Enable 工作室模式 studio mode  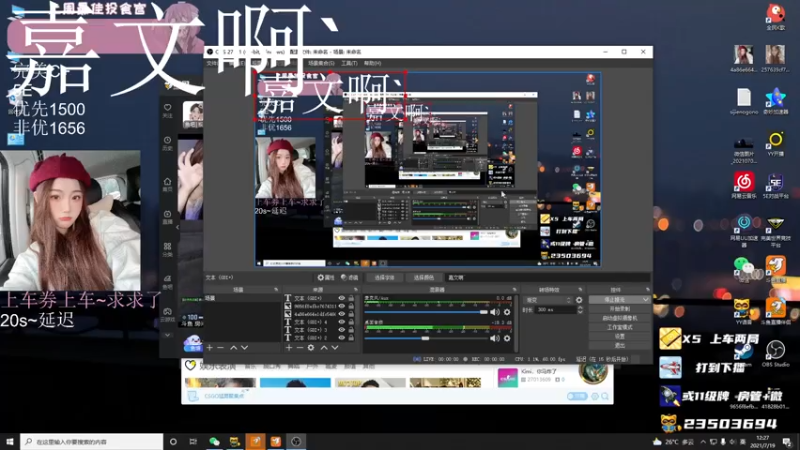click(619, 327)
